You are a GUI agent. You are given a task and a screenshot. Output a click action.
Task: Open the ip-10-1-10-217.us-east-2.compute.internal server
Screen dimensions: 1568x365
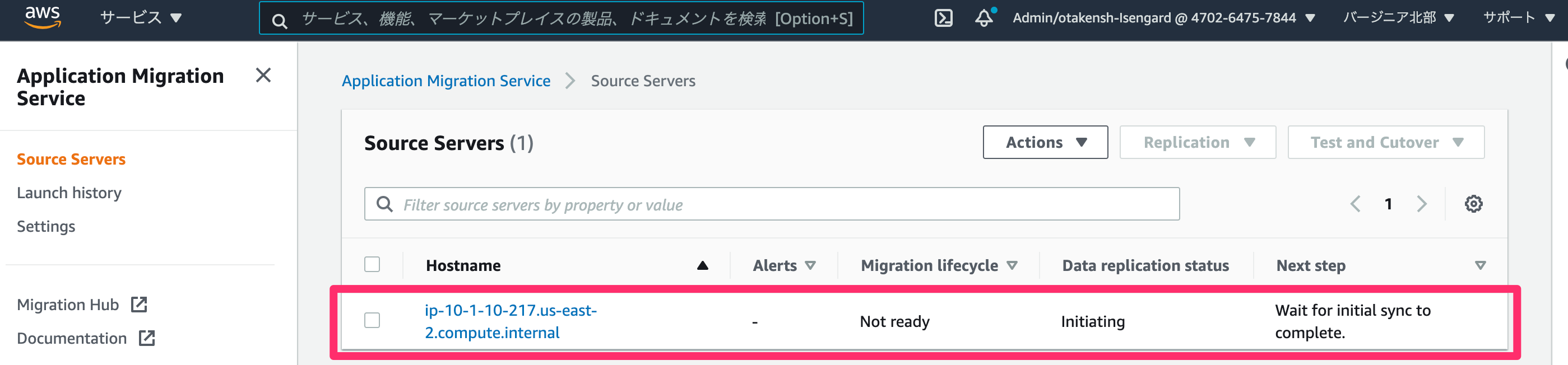[x=510, y=321]
